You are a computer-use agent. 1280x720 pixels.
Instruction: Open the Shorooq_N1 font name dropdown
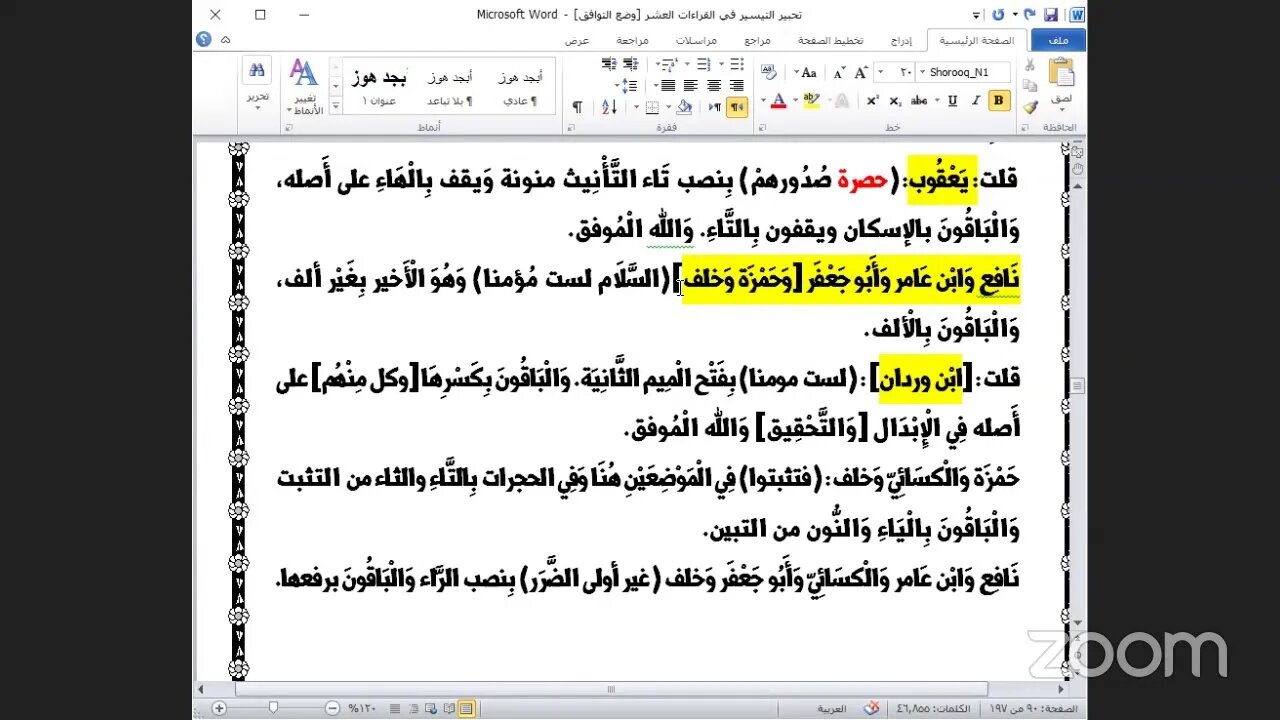click(x=921, y=72)
